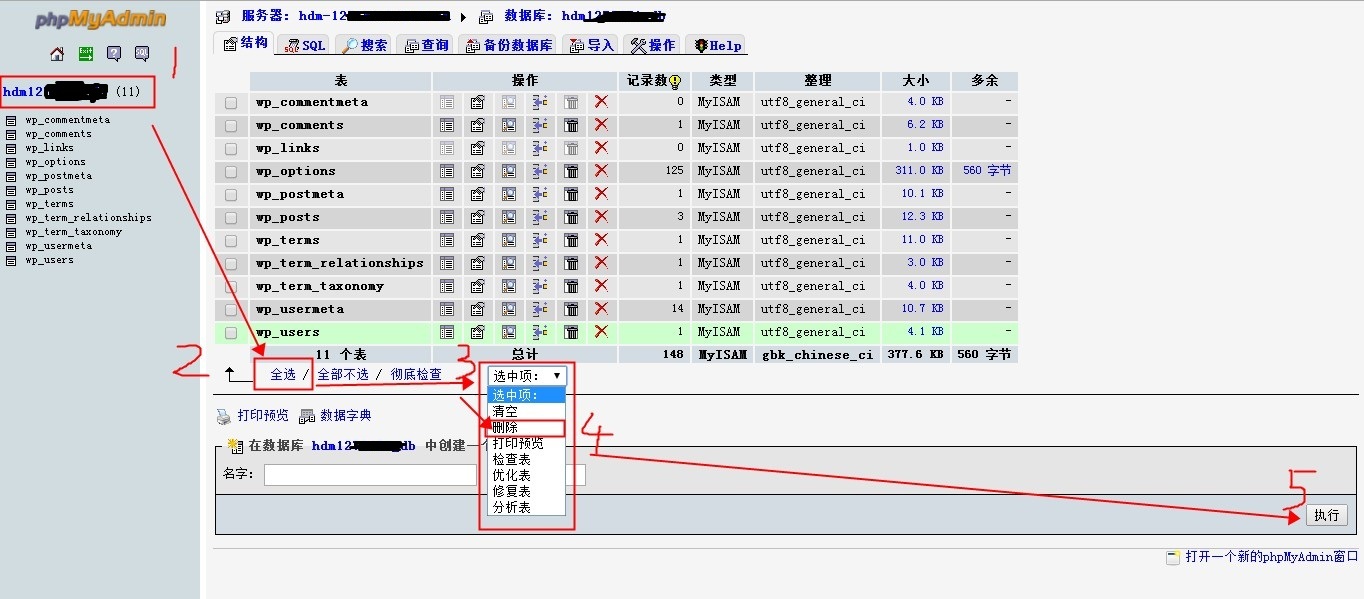Click the phpMyAdmin home icon
Image resolution: width=1364 pixels, height=599 pixels.
[57, 54]
